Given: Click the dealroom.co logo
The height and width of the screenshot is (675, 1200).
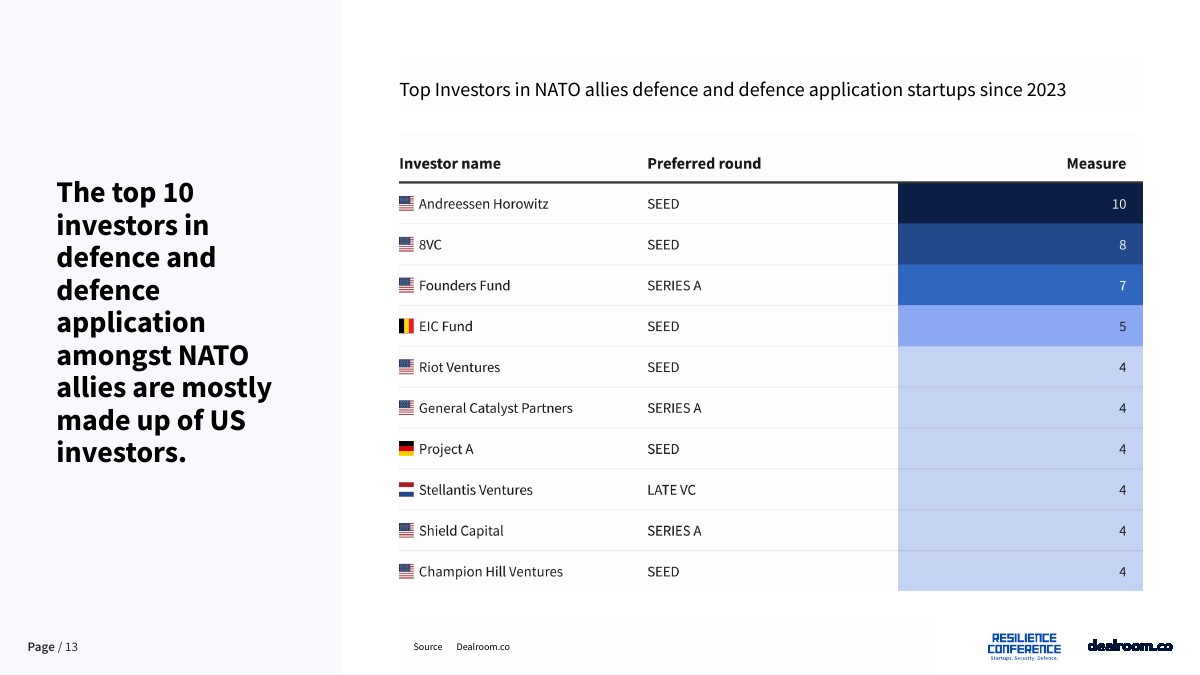Looking at the screenshot, I should 1129,646.
